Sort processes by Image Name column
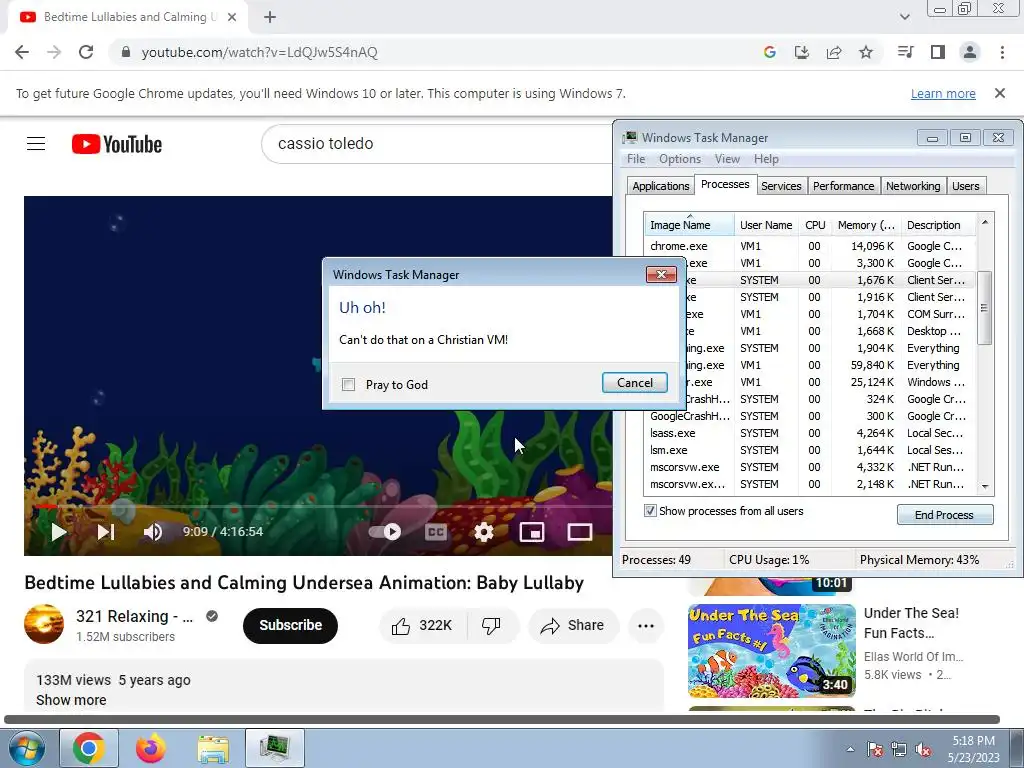 tap(689, 225)
